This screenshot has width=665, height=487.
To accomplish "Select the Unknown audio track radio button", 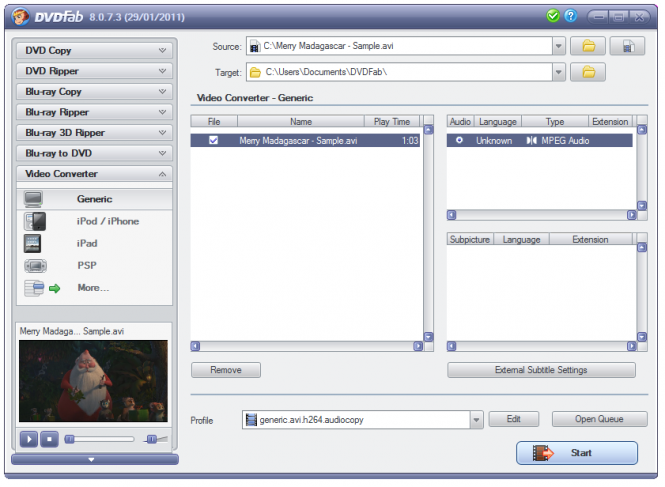I will pos(459,140).
